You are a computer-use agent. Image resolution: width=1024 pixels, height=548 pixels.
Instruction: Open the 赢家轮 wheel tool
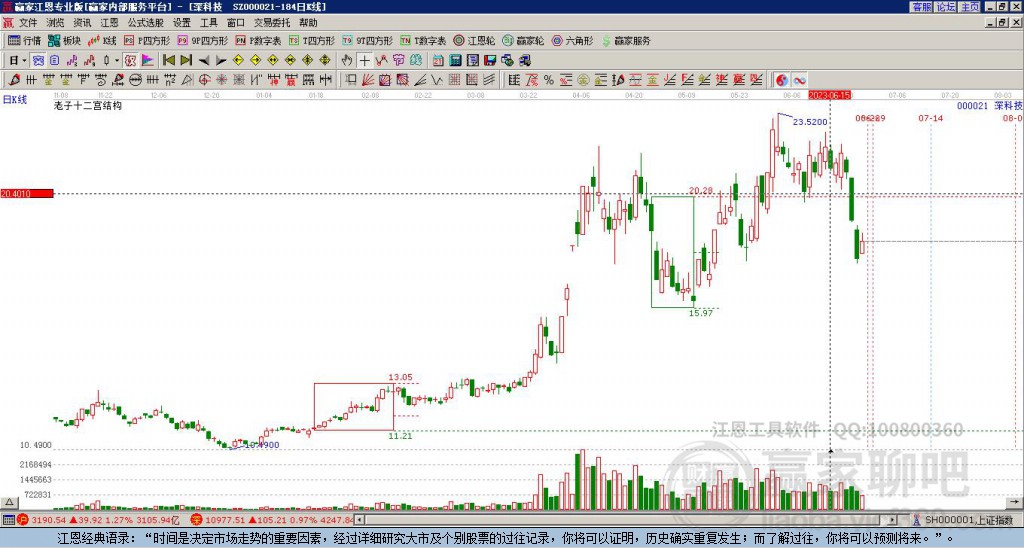click(523, 40)
